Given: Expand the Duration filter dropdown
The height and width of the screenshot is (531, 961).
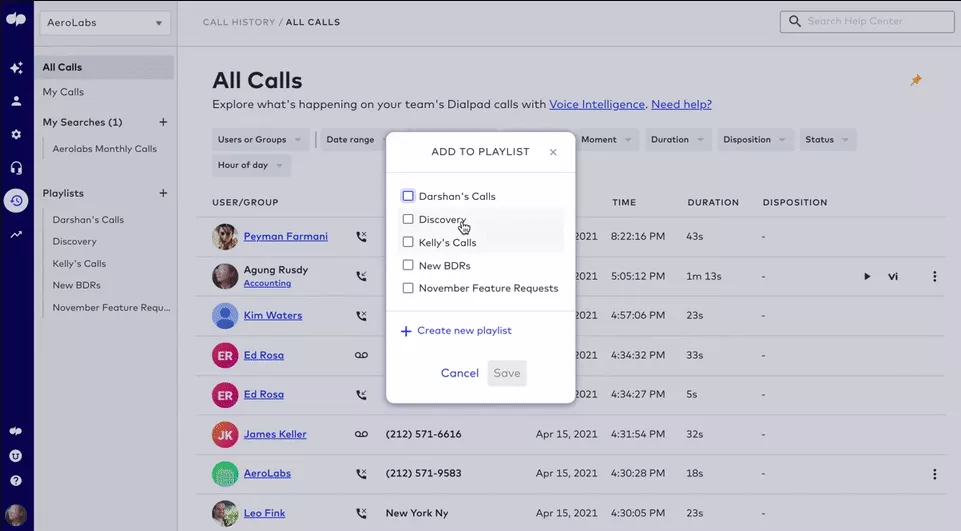Looking at the screenshot, I should tap(677, 140).
